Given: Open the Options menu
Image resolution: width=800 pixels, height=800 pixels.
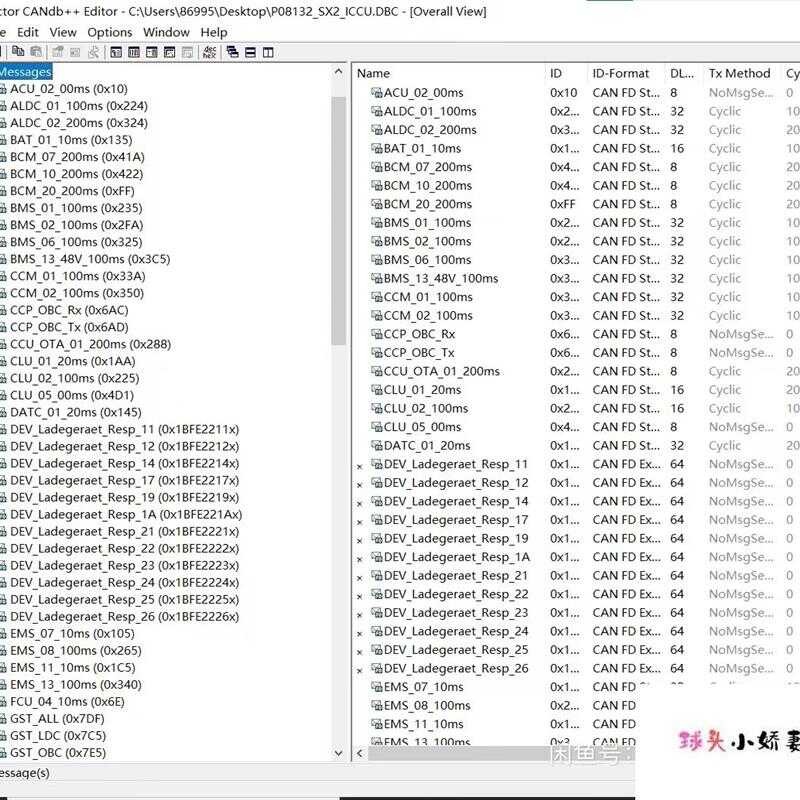Looking at the screenshot, I should [109, 31].
